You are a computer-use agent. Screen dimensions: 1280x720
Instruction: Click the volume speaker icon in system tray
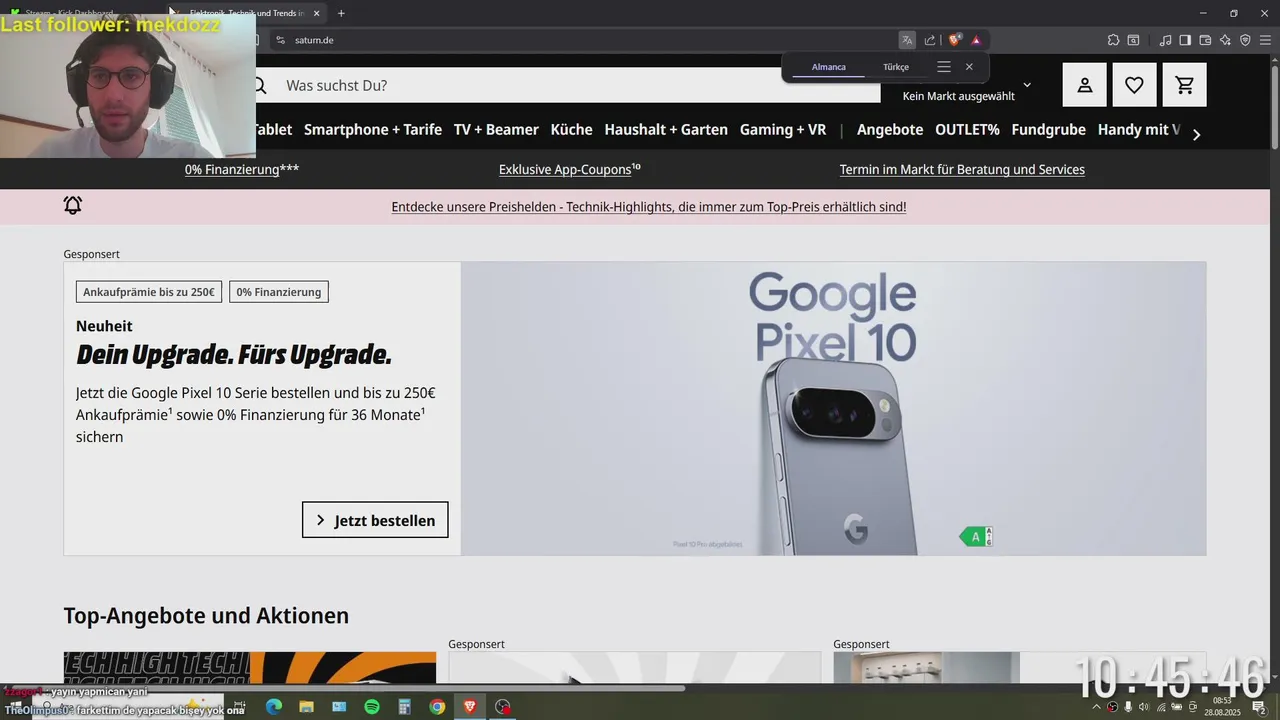point(1144,707)
